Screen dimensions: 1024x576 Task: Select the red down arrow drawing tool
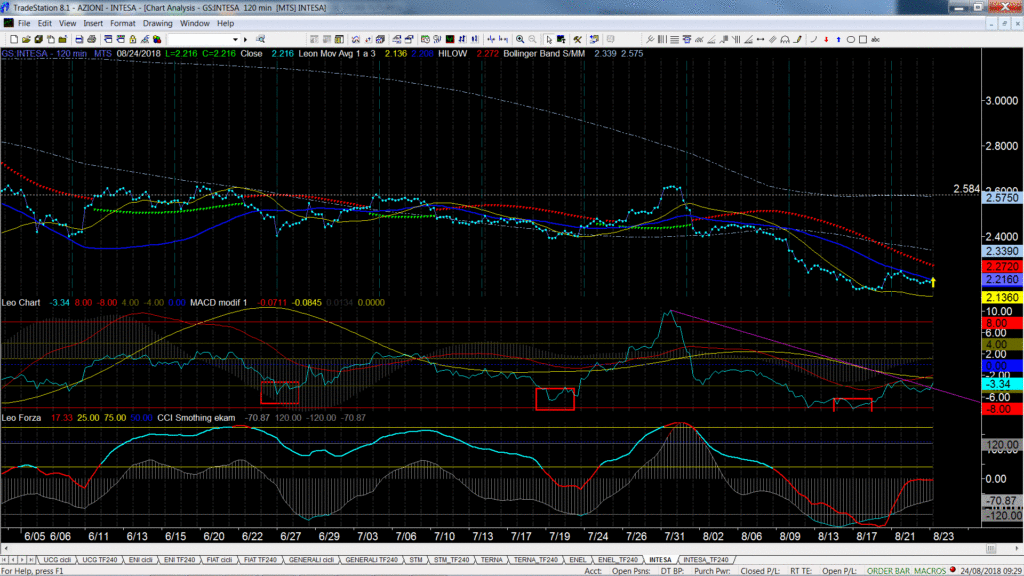click(x=826, y=39)
